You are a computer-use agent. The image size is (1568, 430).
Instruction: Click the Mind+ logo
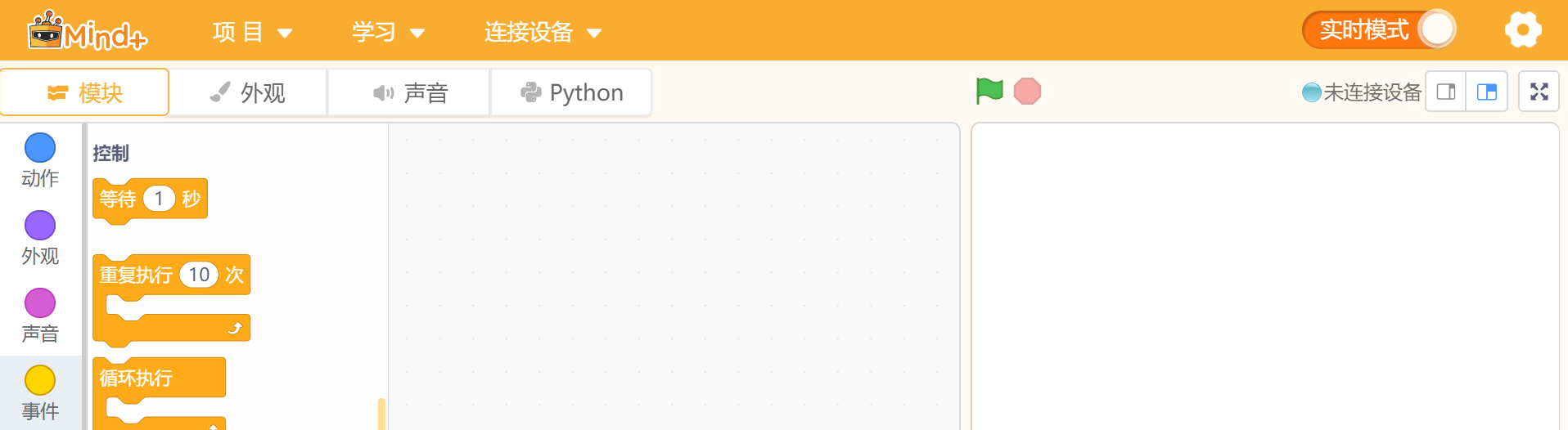click(88, 31)
